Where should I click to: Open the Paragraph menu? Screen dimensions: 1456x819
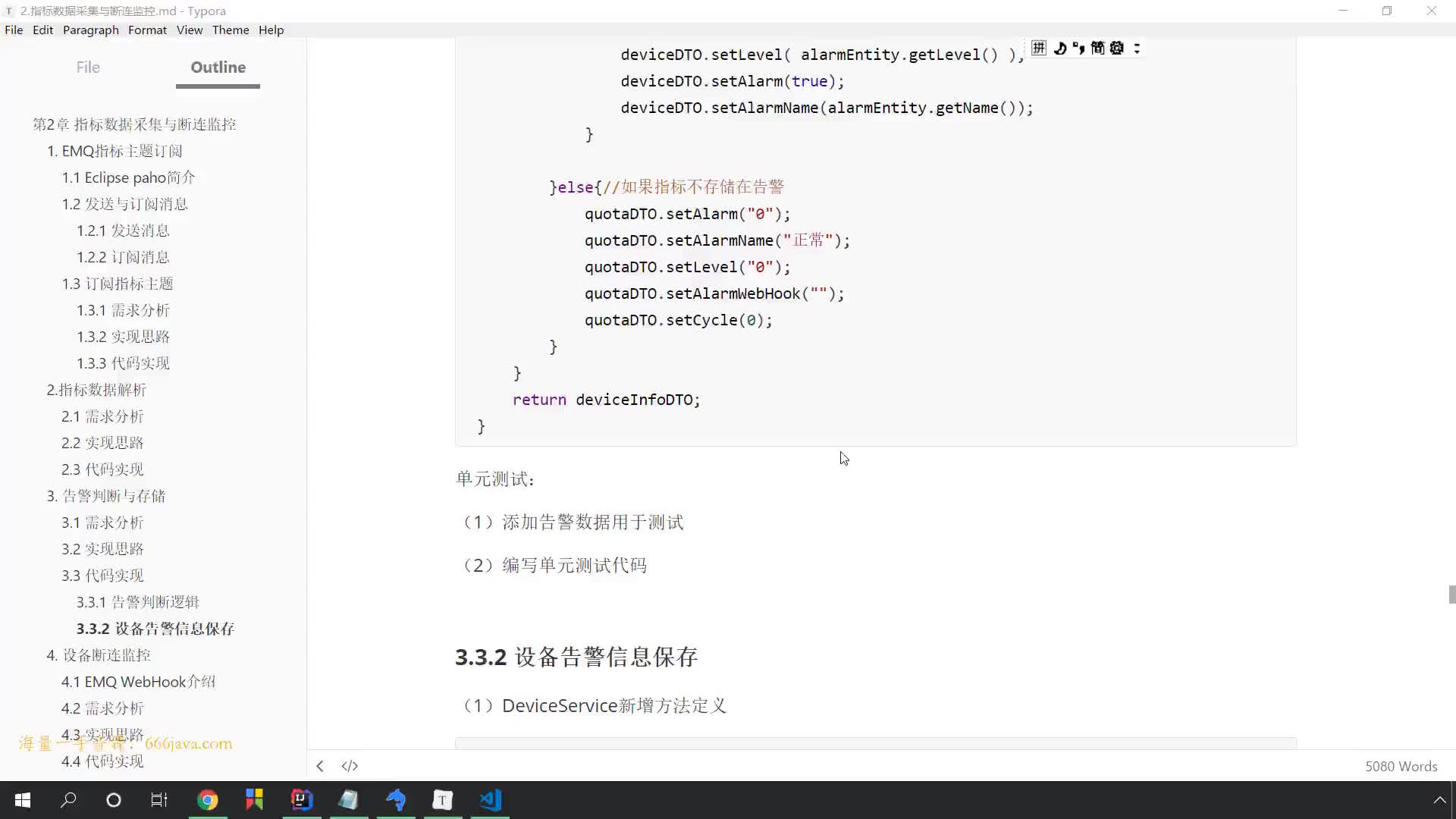pyautogui.click(x=91, y=30)
